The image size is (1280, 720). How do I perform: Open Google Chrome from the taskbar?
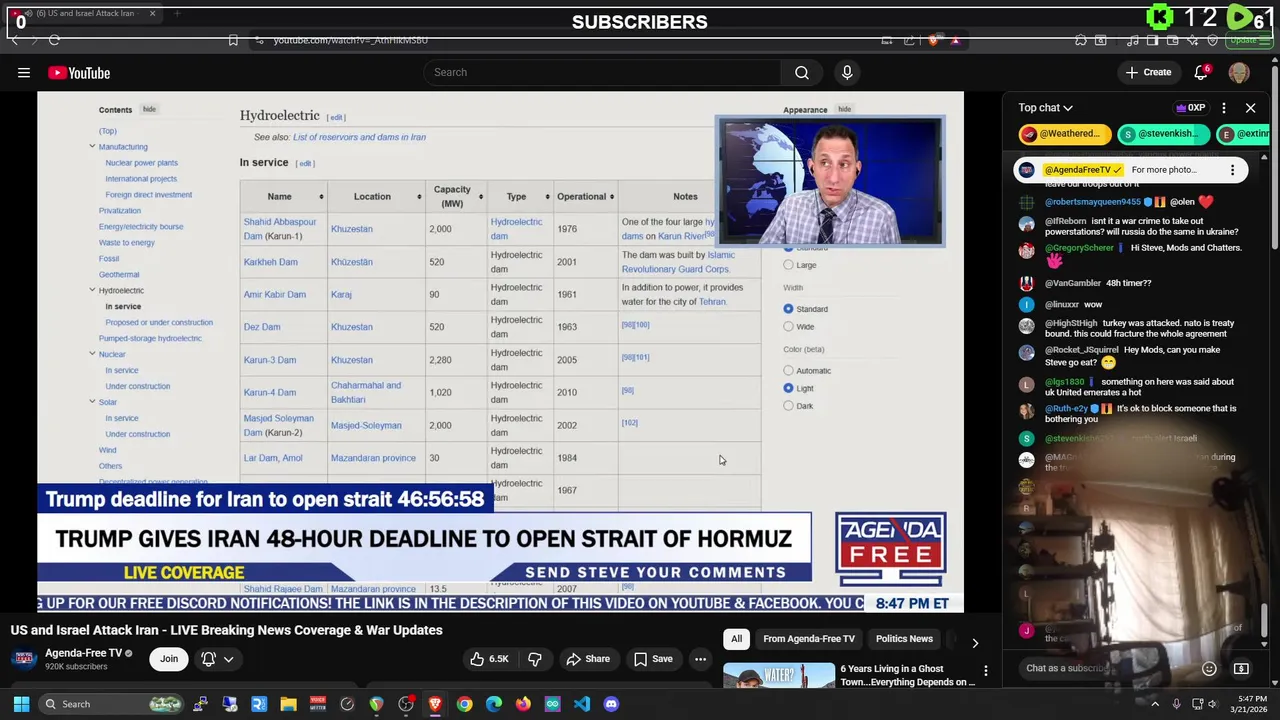tap(464, 704)
